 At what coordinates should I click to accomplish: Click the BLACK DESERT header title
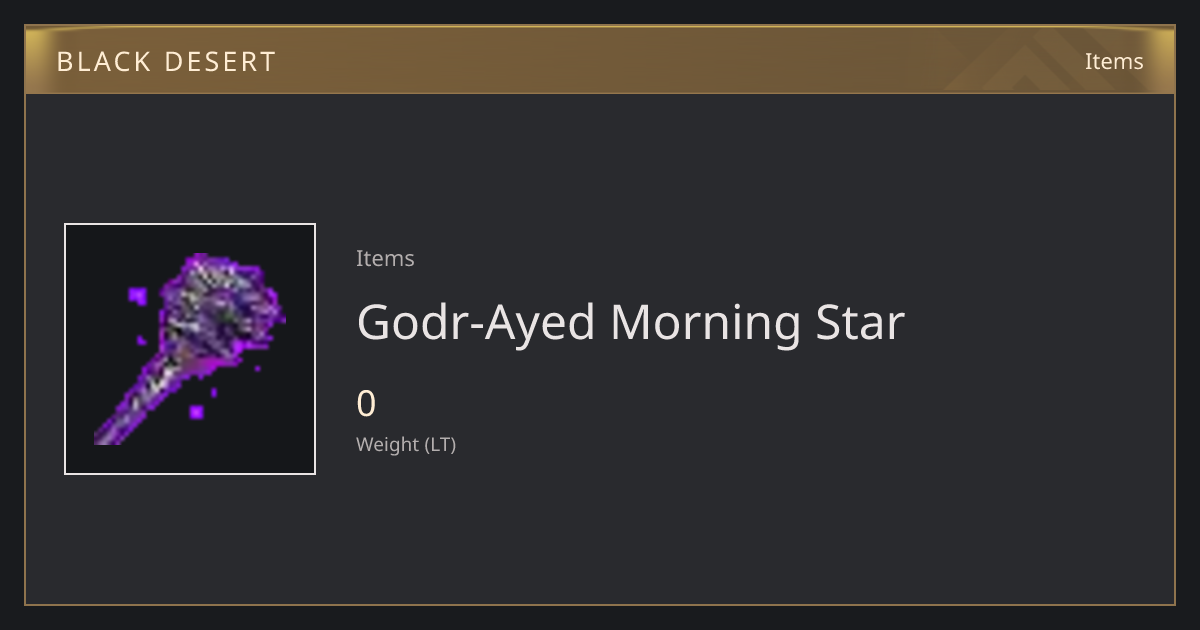(x=166, y=62)
